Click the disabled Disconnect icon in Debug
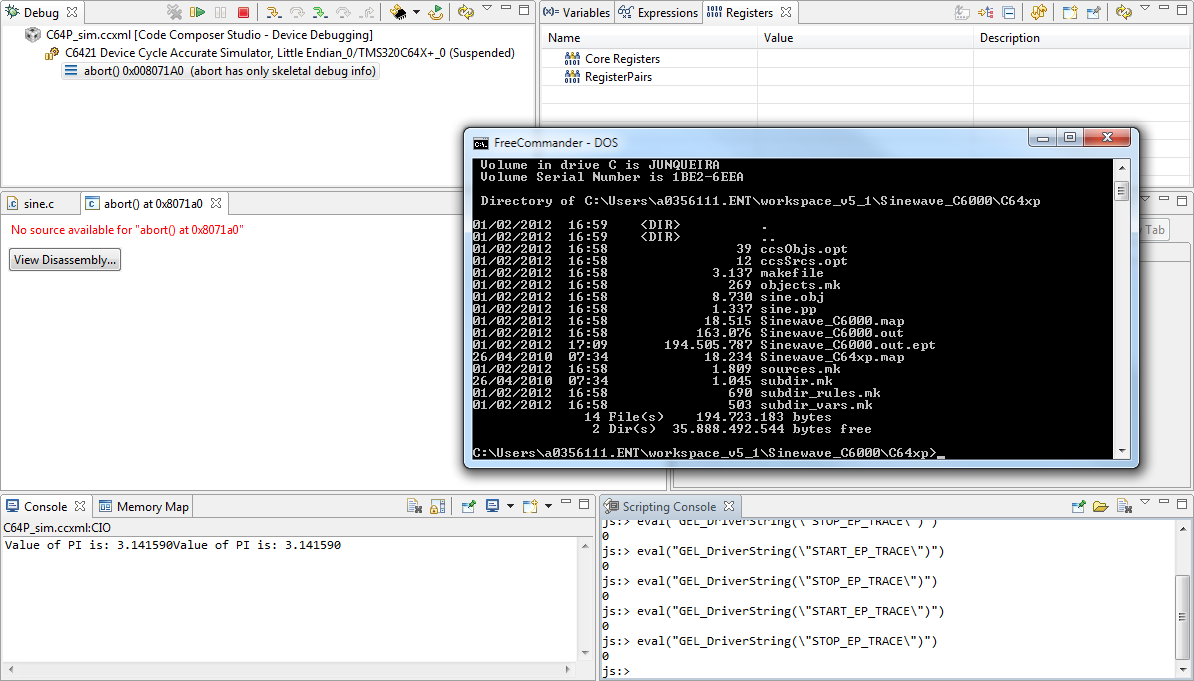 click(x=174, y=12)
